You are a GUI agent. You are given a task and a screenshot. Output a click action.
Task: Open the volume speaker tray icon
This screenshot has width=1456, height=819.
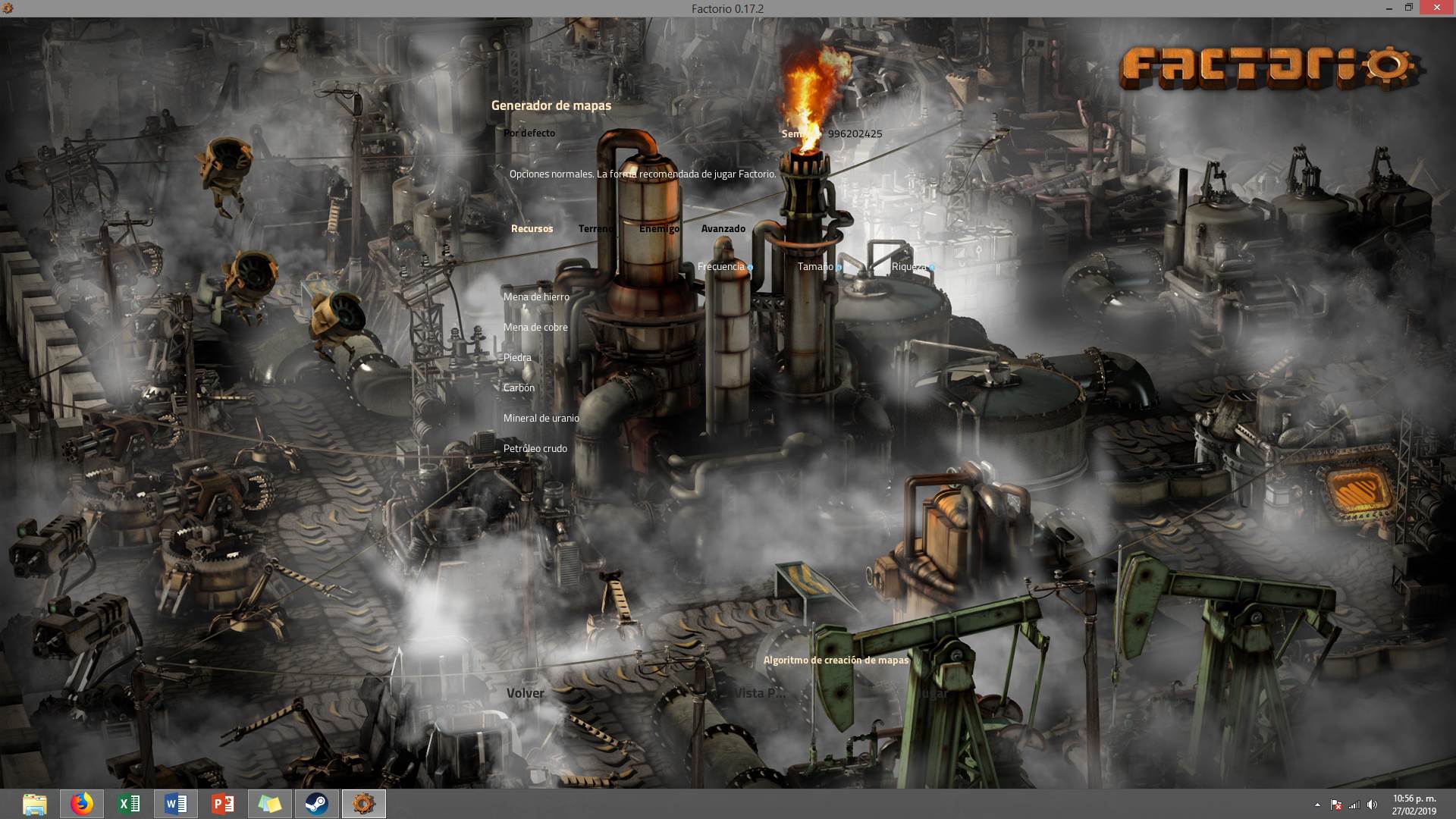pyautogui.click(x=1373, y=805)
